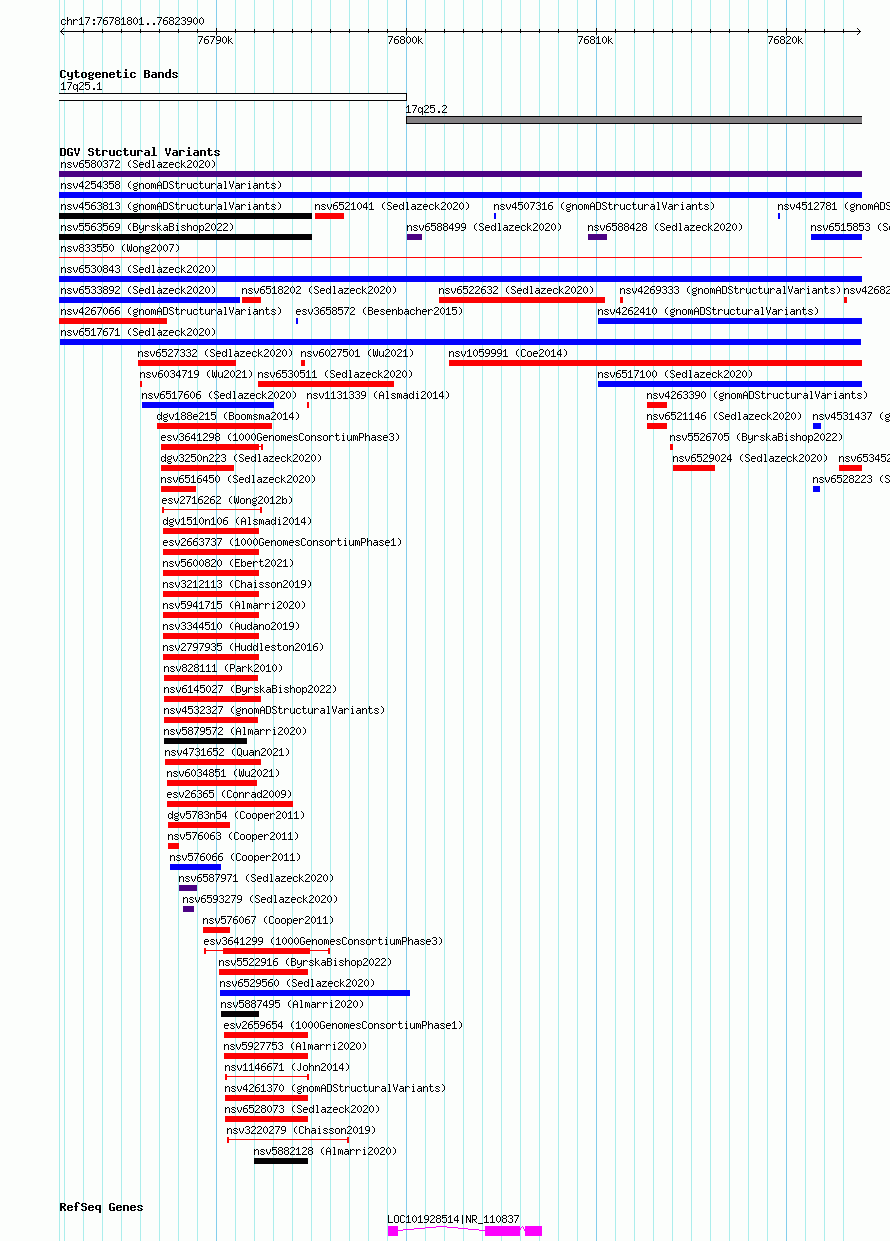Click the RefSeq Genes track title
This screenshot has height=1241, width=890.
click(101, 1207)
